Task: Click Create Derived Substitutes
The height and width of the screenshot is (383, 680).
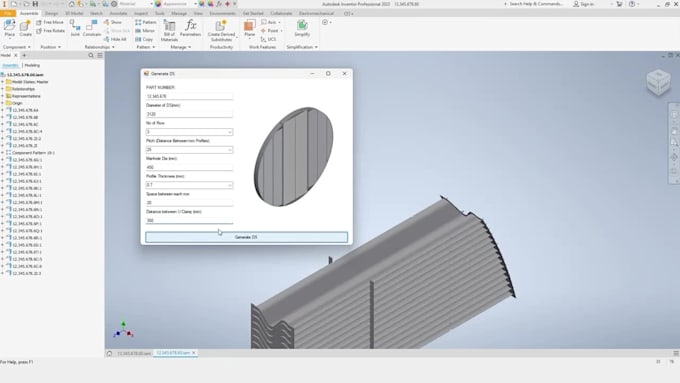Action: (221, 30)
